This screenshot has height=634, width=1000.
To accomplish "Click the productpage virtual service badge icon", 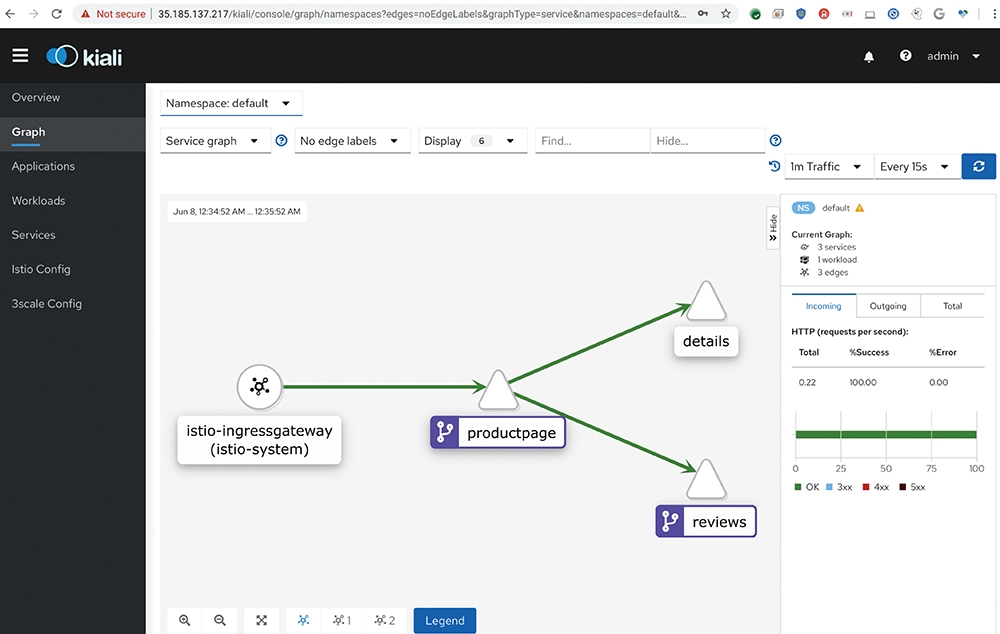I will pos(445,432).
